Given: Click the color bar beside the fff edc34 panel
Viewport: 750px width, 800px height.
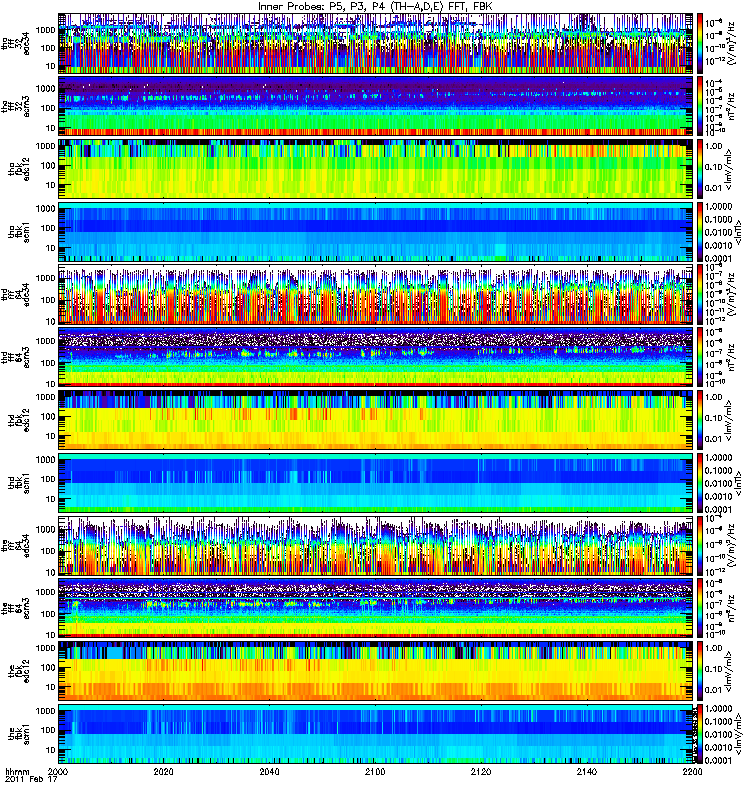Looking at the screenshot, I should (699, 545).
